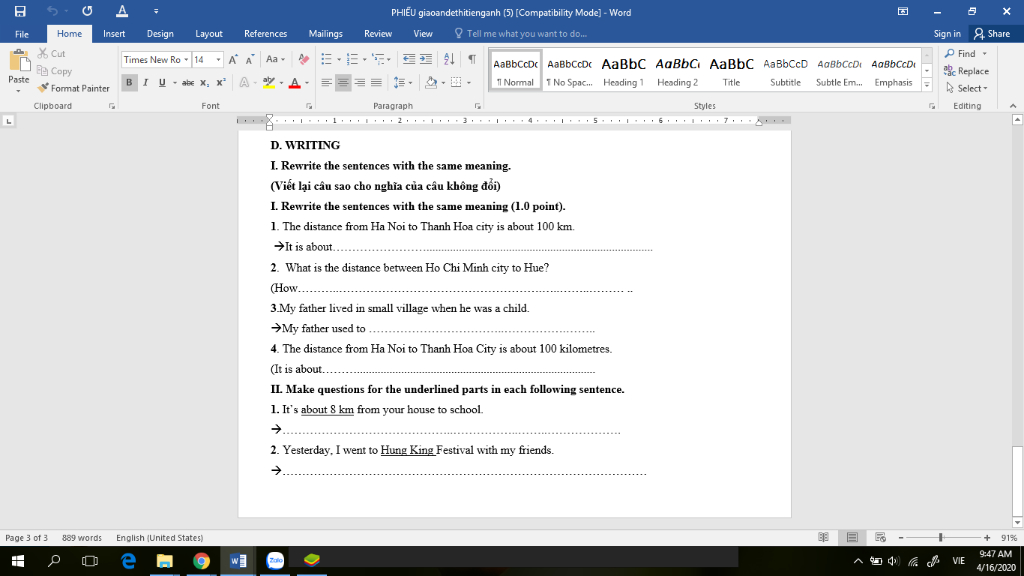Image resolution: width=1024 pixels, height=576 pixels.
Task: Apply subscript formatting
Action: click(x=204, y=82)
